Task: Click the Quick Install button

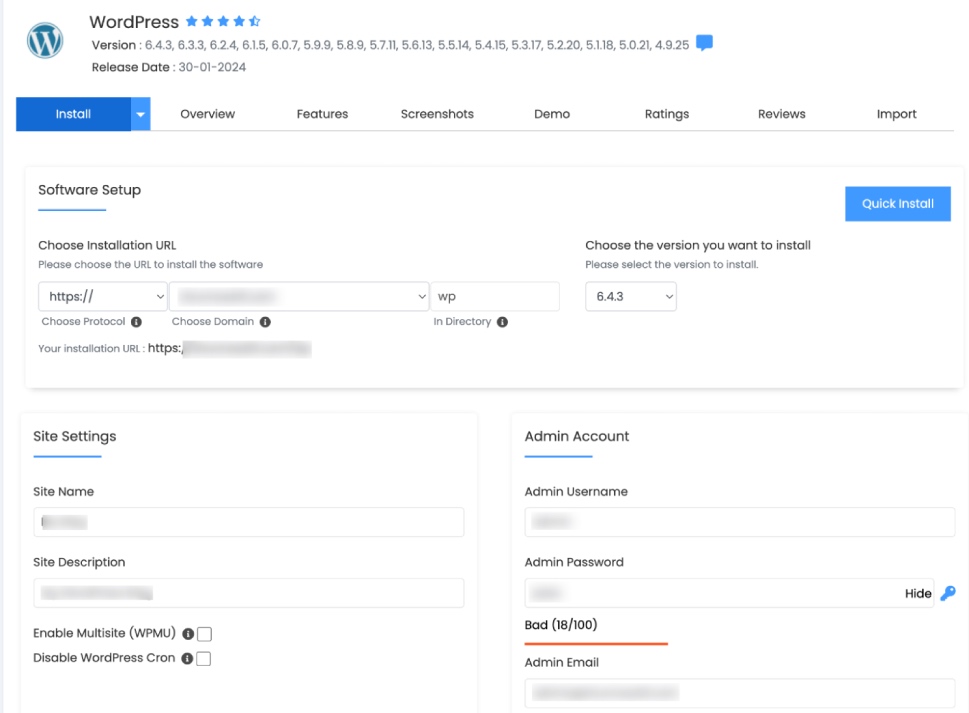Action: [897, 203]
